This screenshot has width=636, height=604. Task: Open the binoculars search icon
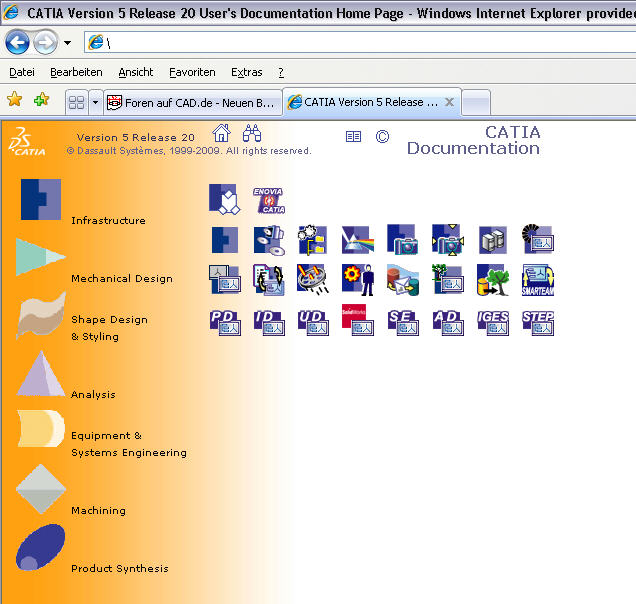pyautogui.click(x=252, y=133)
